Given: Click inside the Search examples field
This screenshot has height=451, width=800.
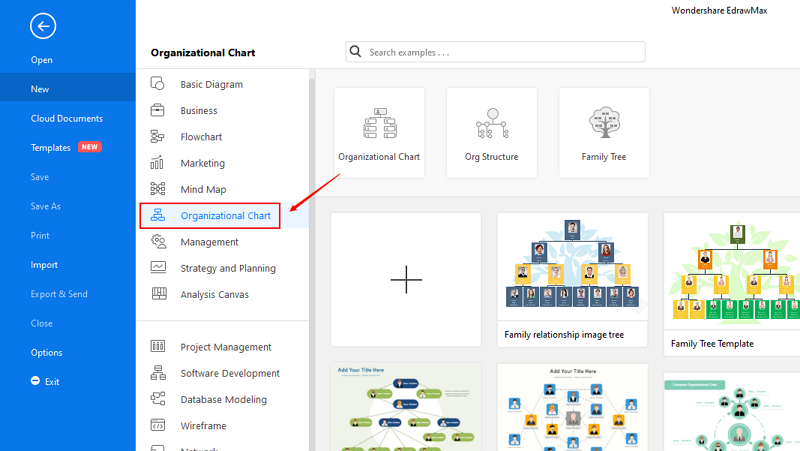Looking at the screenshot, I should pyautogui.click(x=495, y=52).
